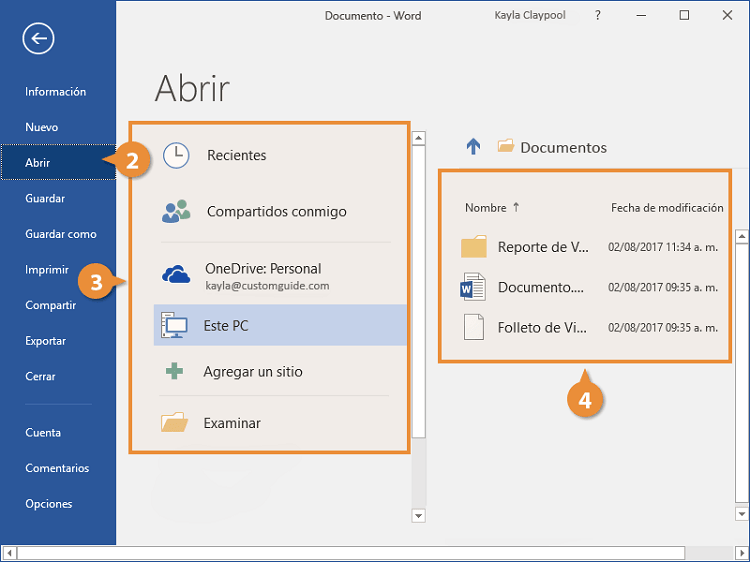
Task: Sort by Fecha de modificación header
Action: click(x=667, y=208)
